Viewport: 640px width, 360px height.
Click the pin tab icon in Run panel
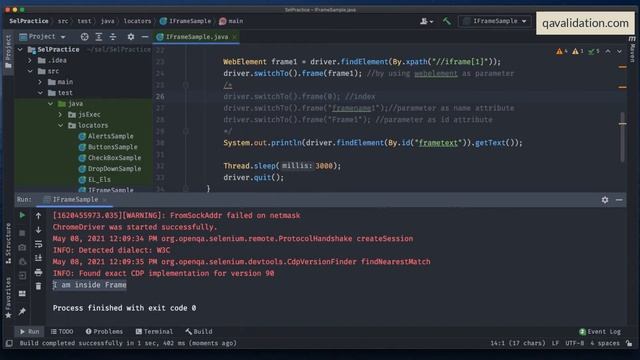coord(22,311)
